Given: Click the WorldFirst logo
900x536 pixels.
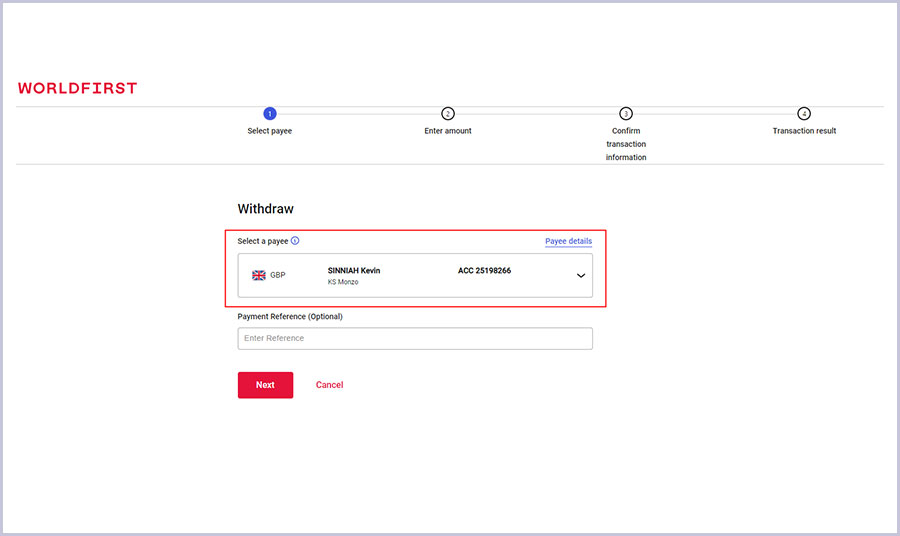Looking at the screenshot, I should pyautogui.click(x=77, y=88).
